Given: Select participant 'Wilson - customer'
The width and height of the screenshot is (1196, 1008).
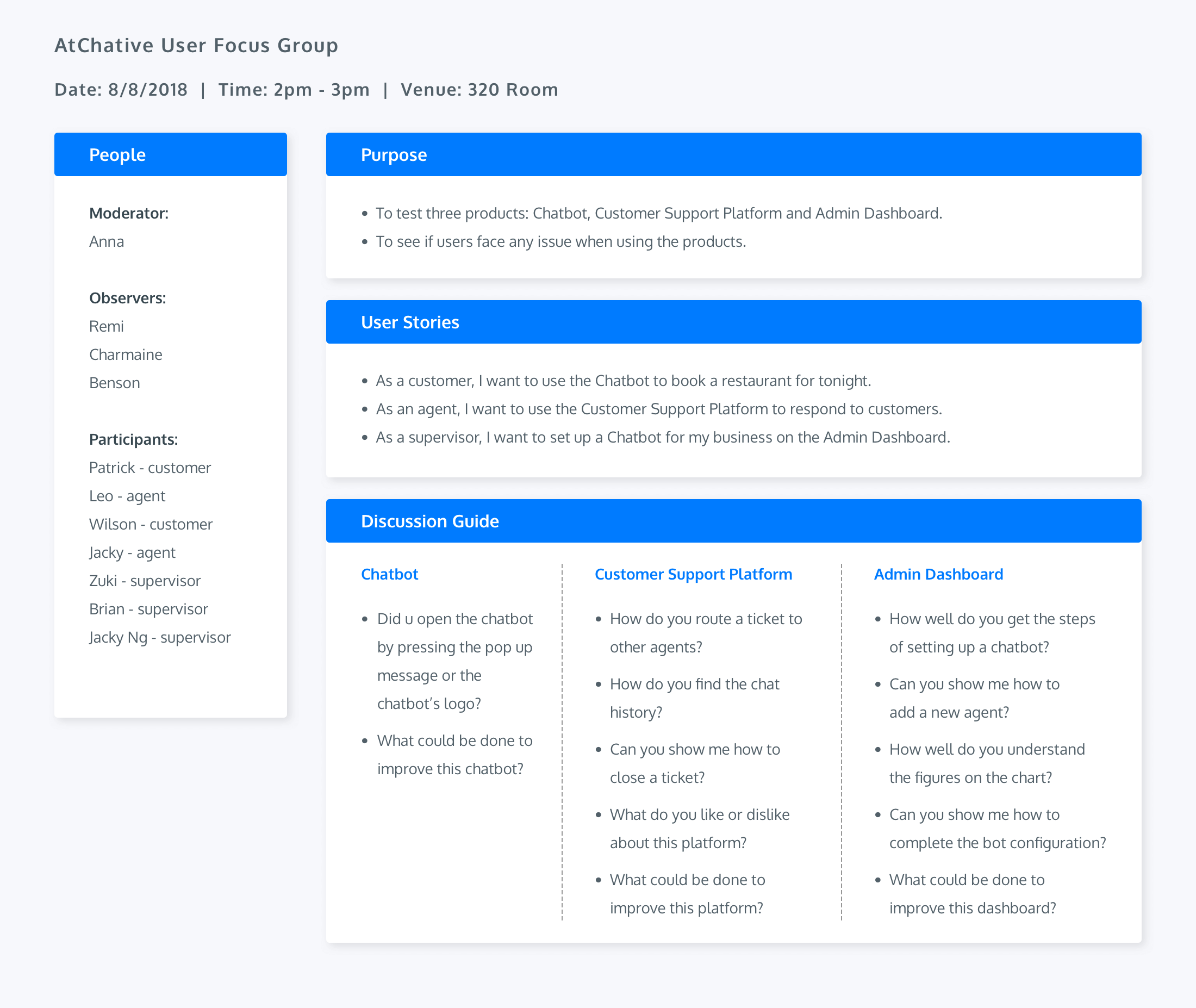Looking at the screenshot, I should (x=151, y=524).
